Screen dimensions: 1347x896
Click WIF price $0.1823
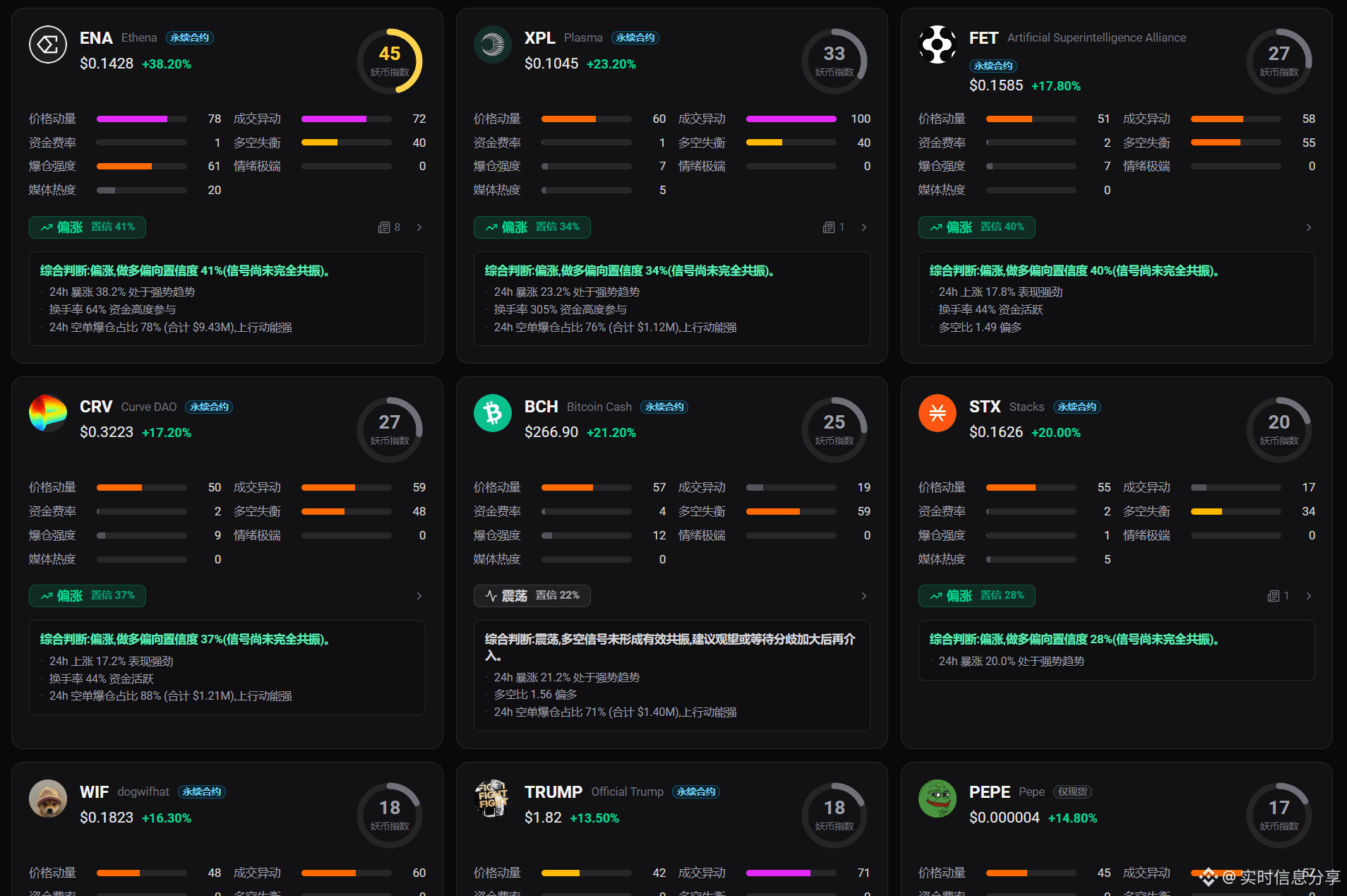(107, 818)
